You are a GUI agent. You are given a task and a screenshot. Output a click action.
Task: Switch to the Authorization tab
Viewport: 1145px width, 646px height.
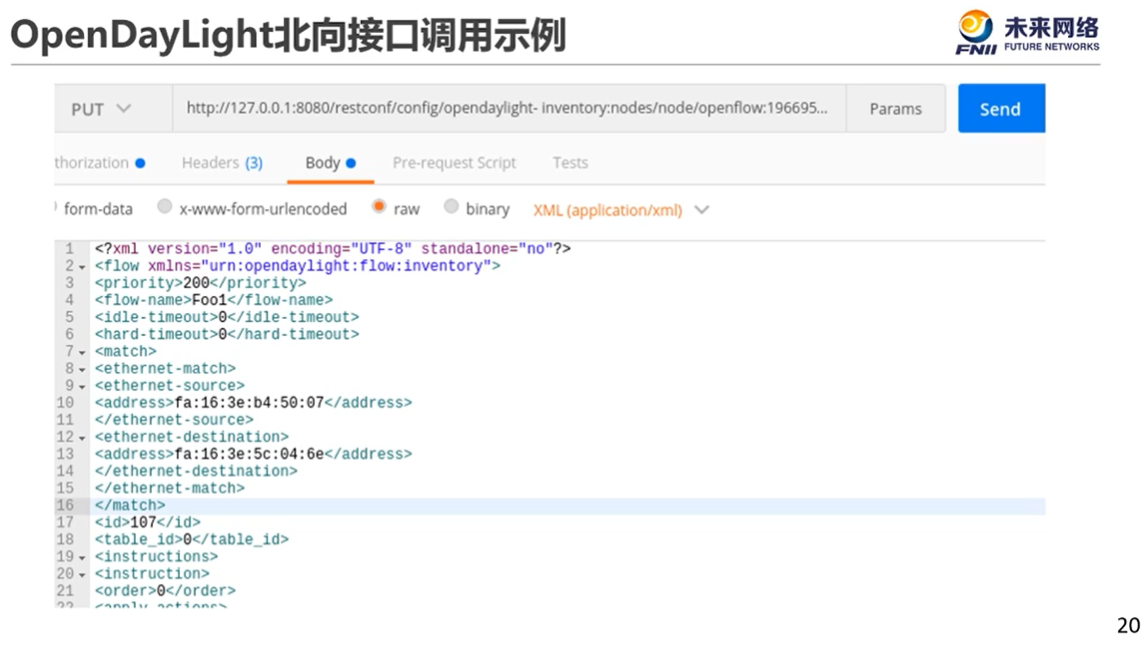[x=100, y=163]
